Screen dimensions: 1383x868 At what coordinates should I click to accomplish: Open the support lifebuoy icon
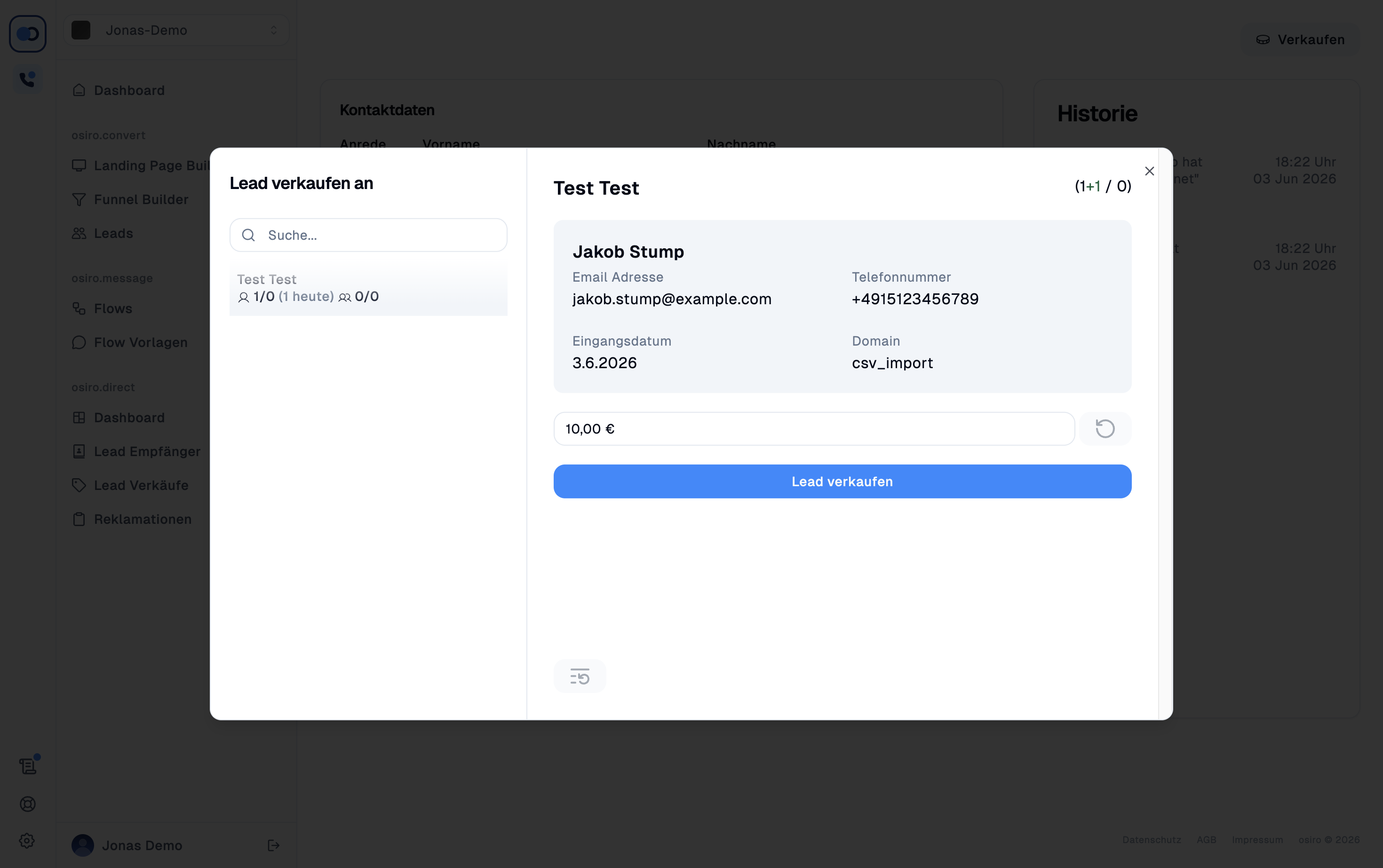click(28, 804)
